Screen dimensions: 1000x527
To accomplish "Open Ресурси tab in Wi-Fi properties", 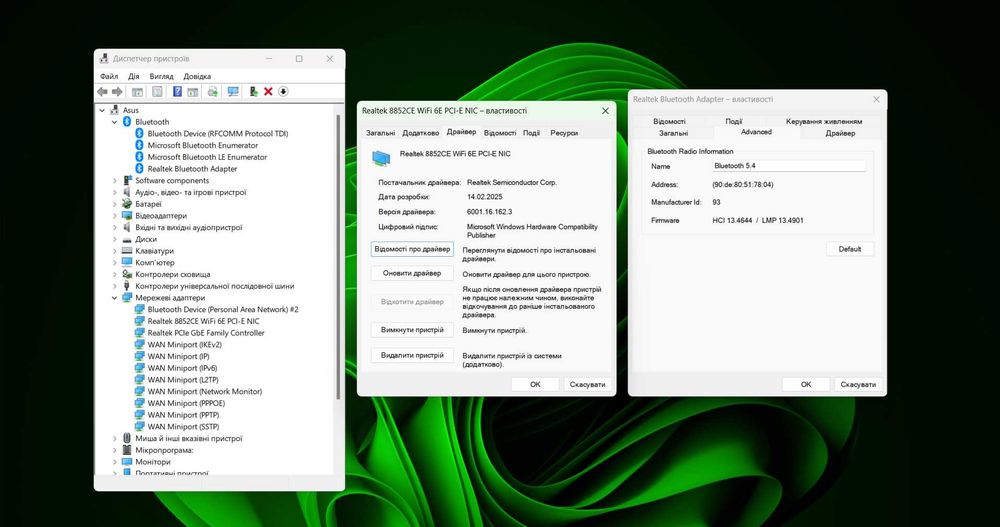I will point(564,133).
